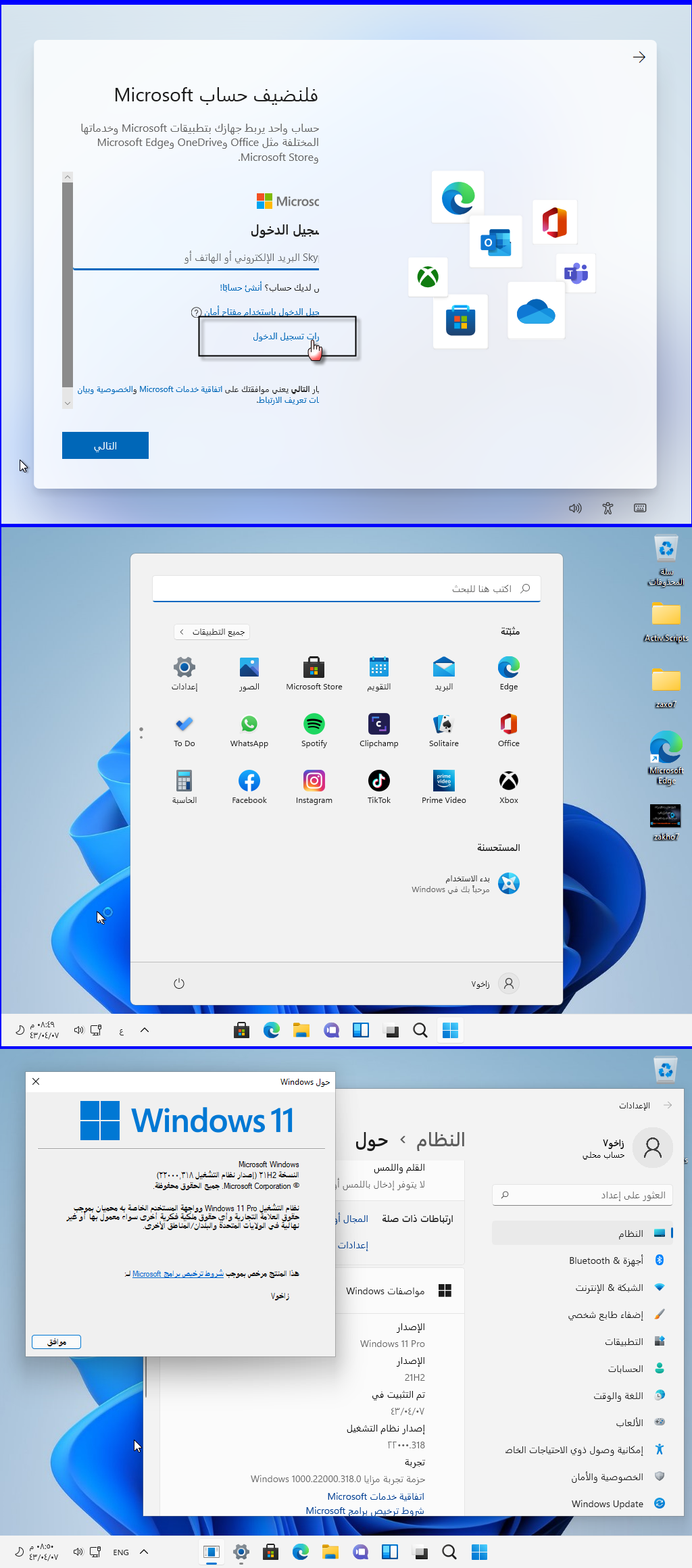
Task: Open the accessibility icon on the setup screen
Action: tap(608, 508)
